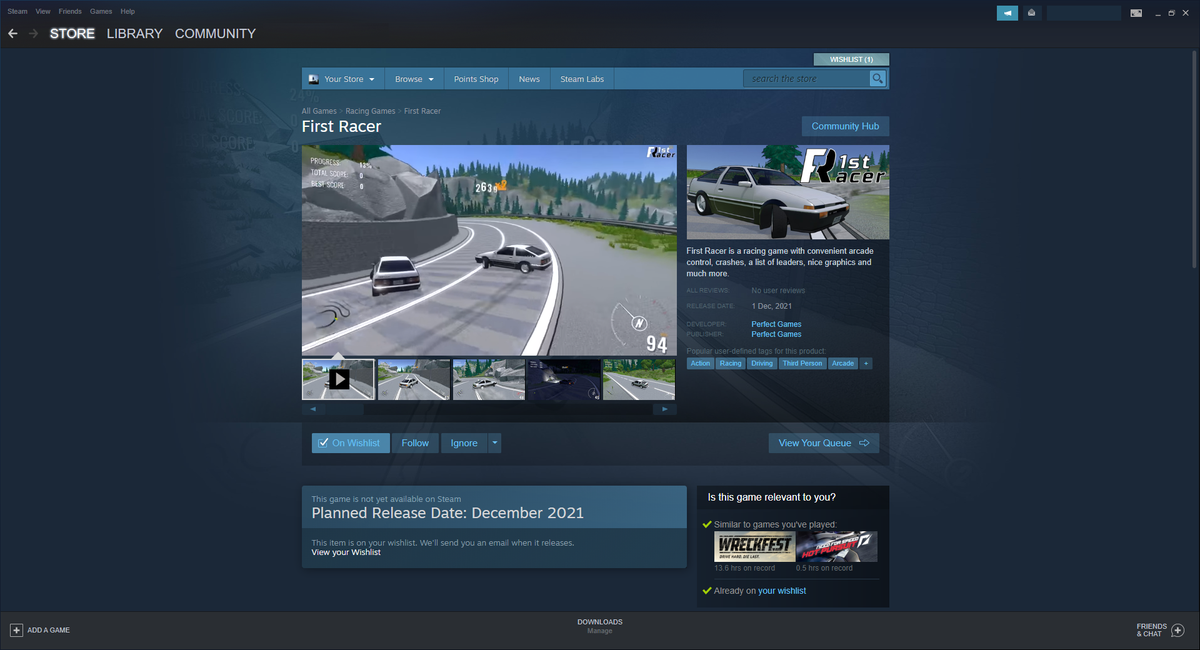Click the Follow button

(x=415, y=443)
